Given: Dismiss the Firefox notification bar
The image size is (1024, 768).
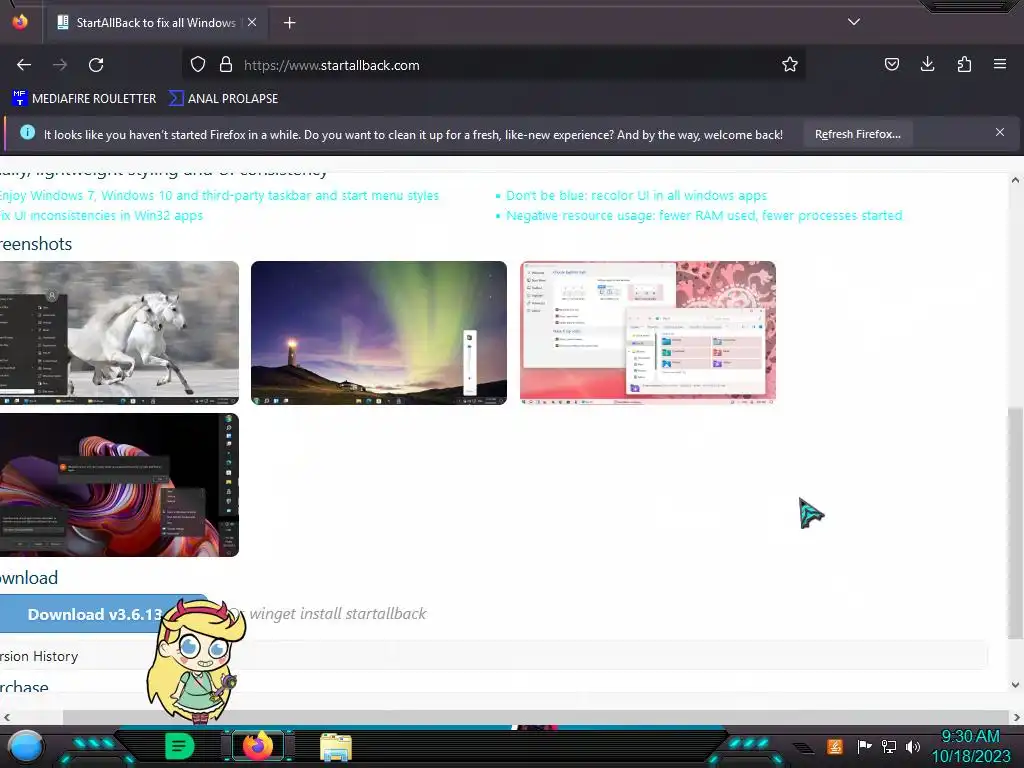Looking at the screenshot, I should [x=999, y=133].
